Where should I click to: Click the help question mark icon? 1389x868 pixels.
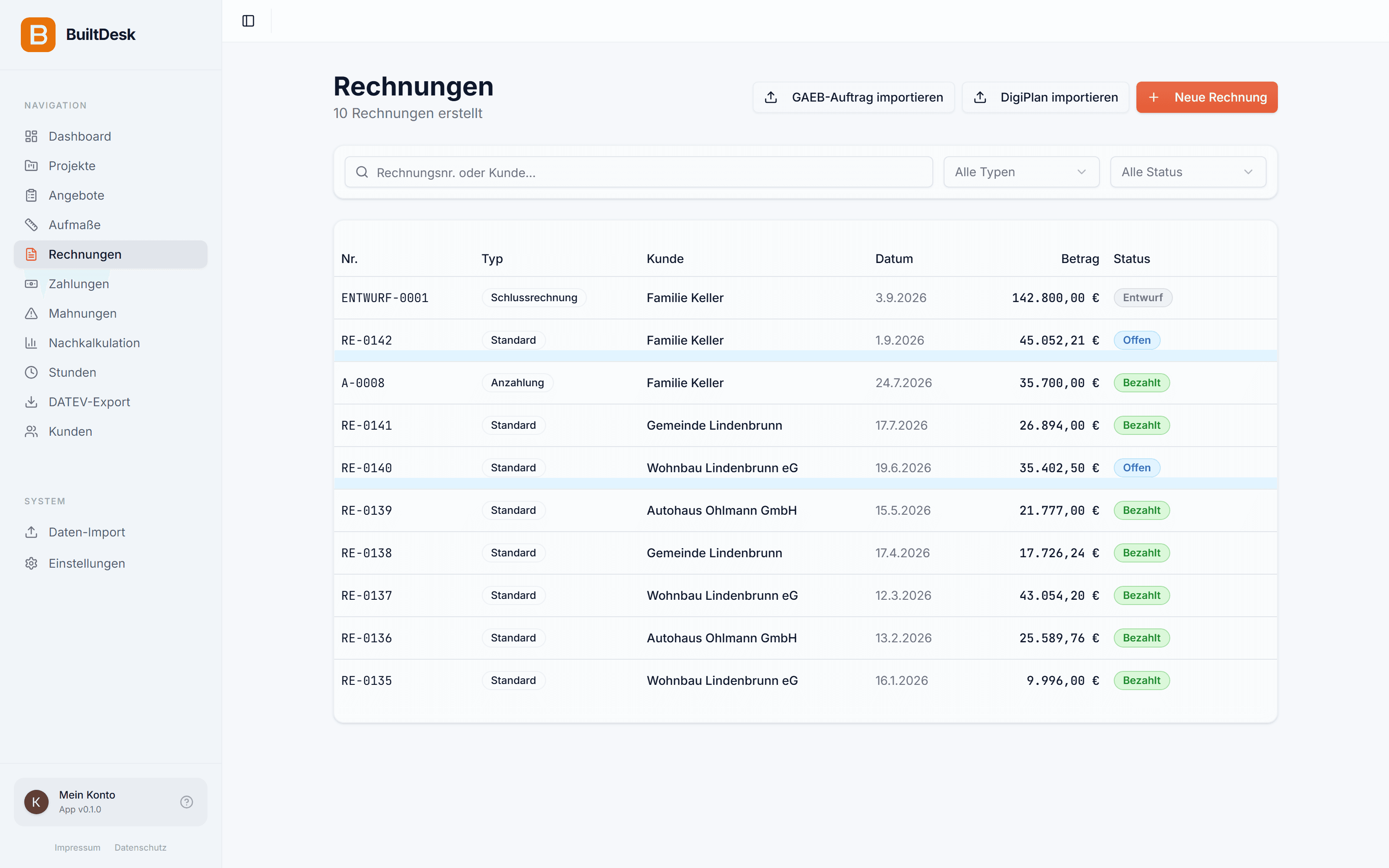[187, 802]
